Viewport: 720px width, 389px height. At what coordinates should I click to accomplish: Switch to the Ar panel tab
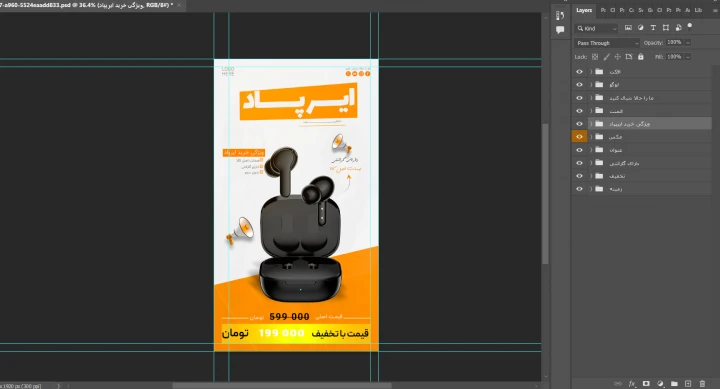pyautogui.click(x=687, y=10)
